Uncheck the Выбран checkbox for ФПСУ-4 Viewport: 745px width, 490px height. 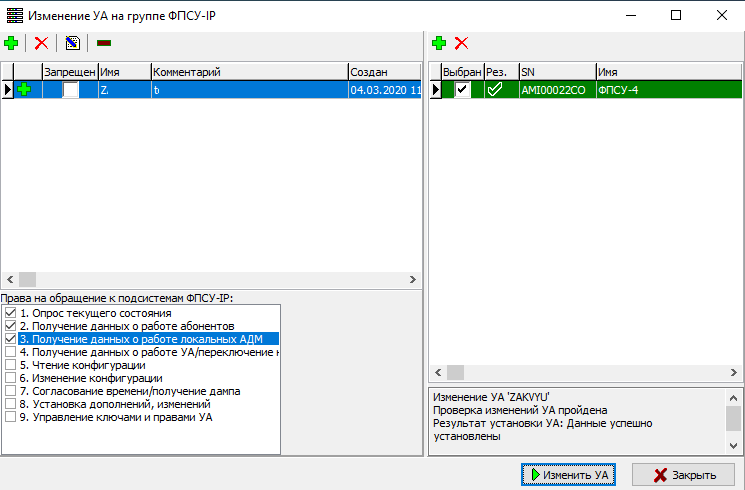[x=462, y=90]
